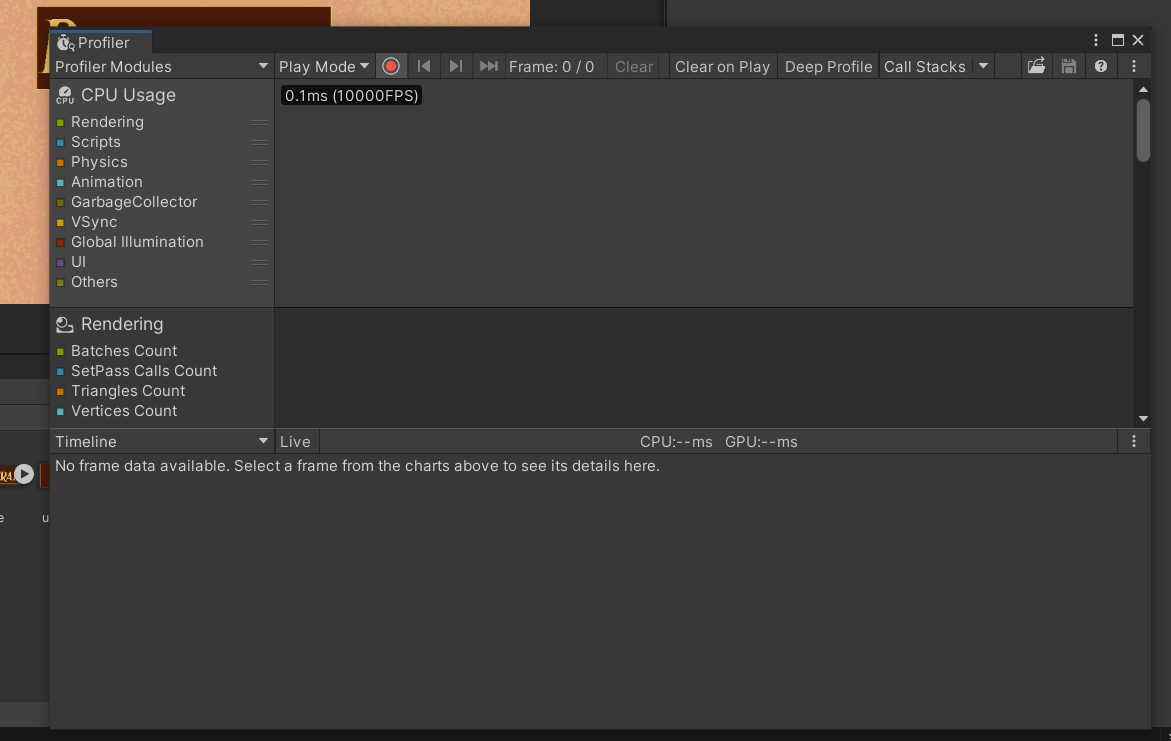Open Profiler help via the question mark icon

(x=1100, y=65)
